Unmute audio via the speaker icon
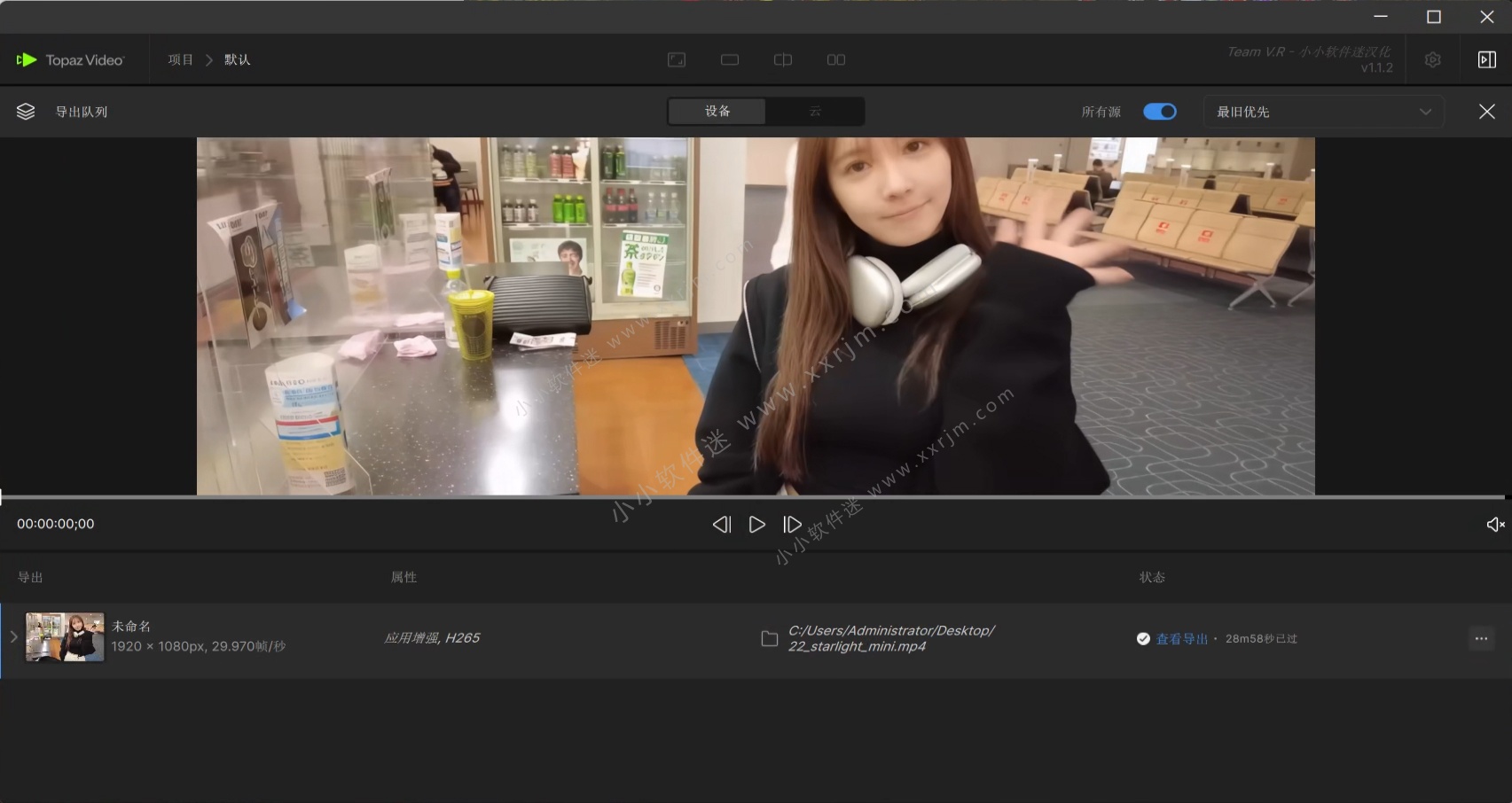This screenshot has width=1512, height=803. [1495, 524]
